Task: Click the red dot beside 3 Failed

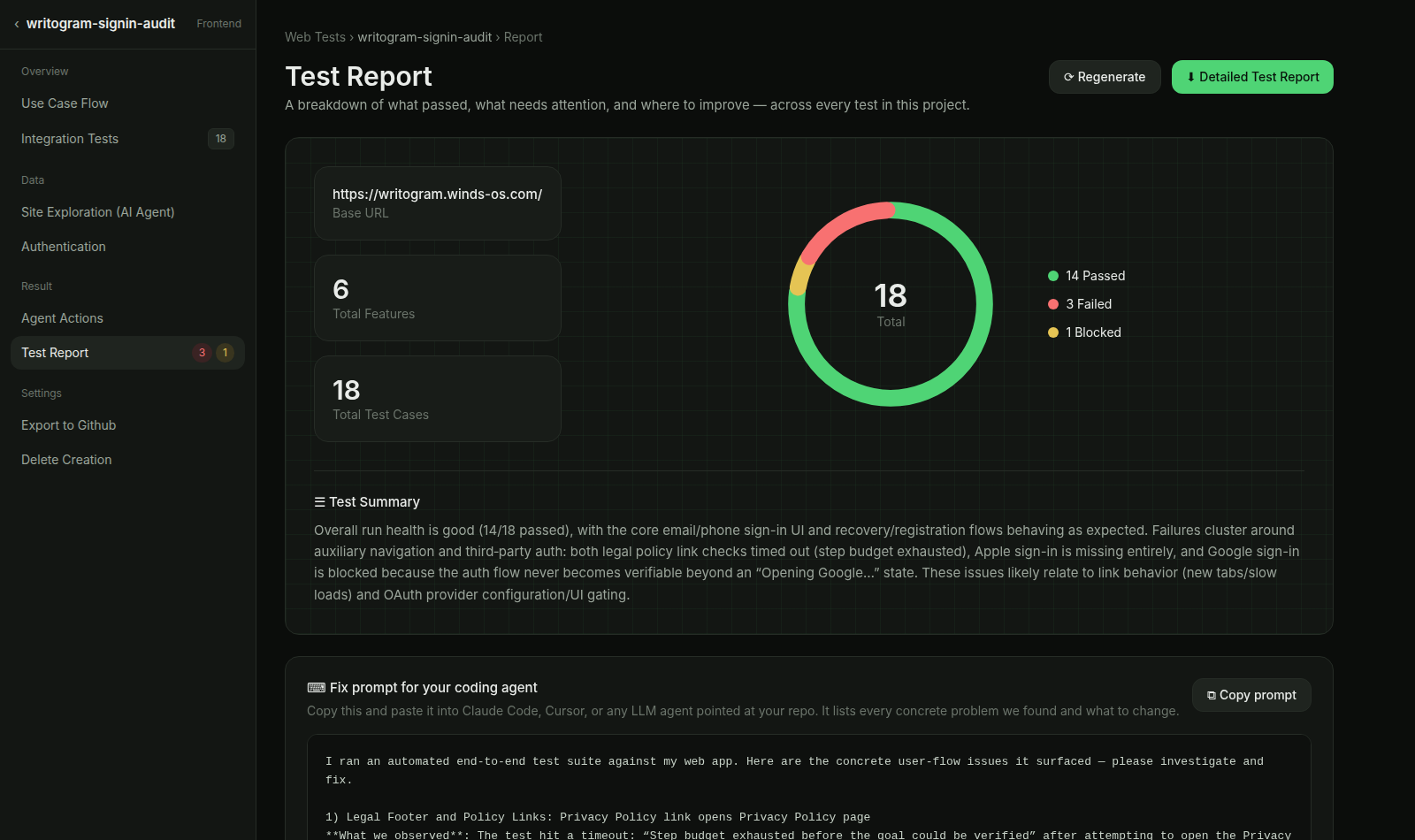Action: coord(1053,304)
